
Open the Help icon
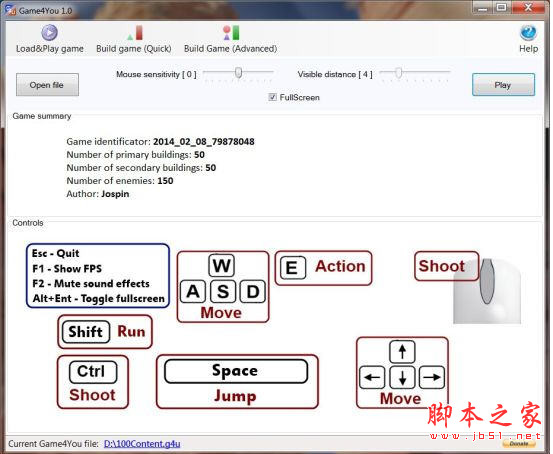pos(528,33)
